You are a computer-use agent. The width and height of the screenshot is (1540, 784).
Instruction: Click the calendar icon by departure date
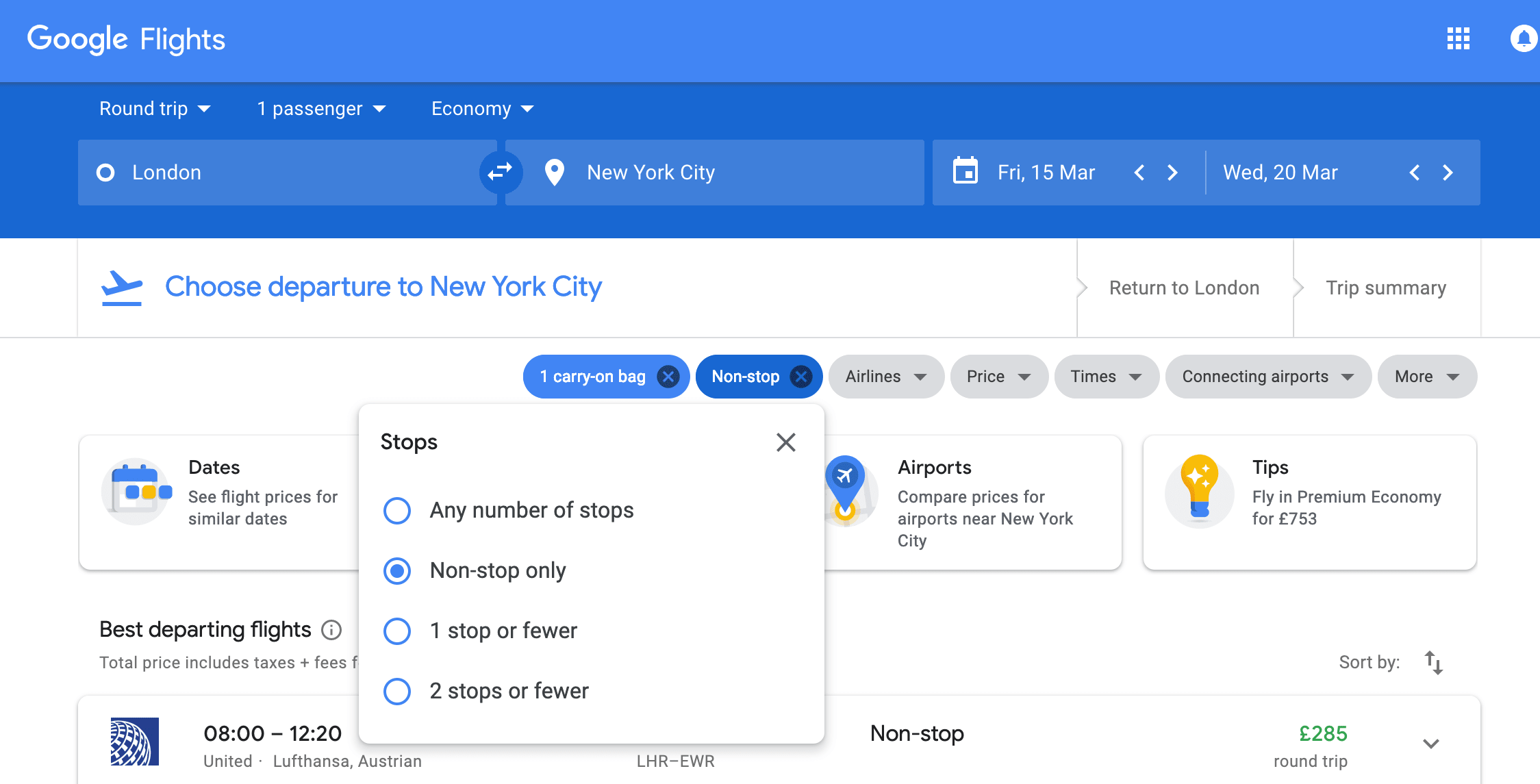965,171
